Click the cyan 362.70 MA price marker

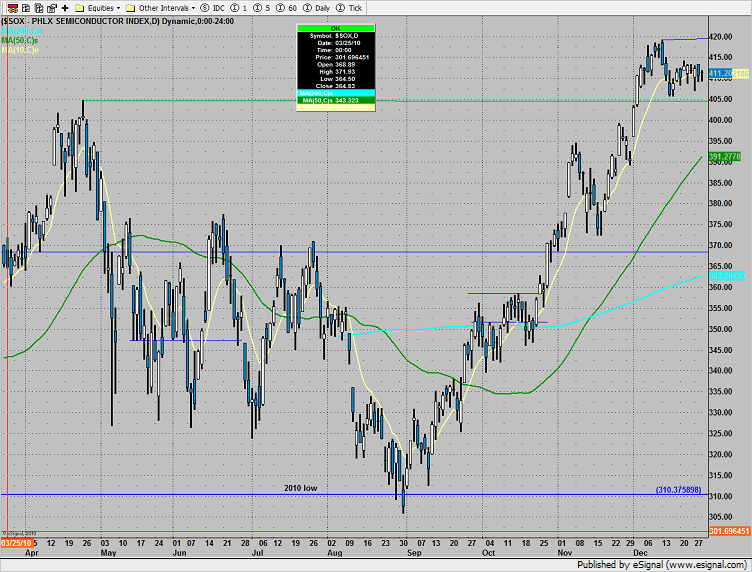(727, 276)
